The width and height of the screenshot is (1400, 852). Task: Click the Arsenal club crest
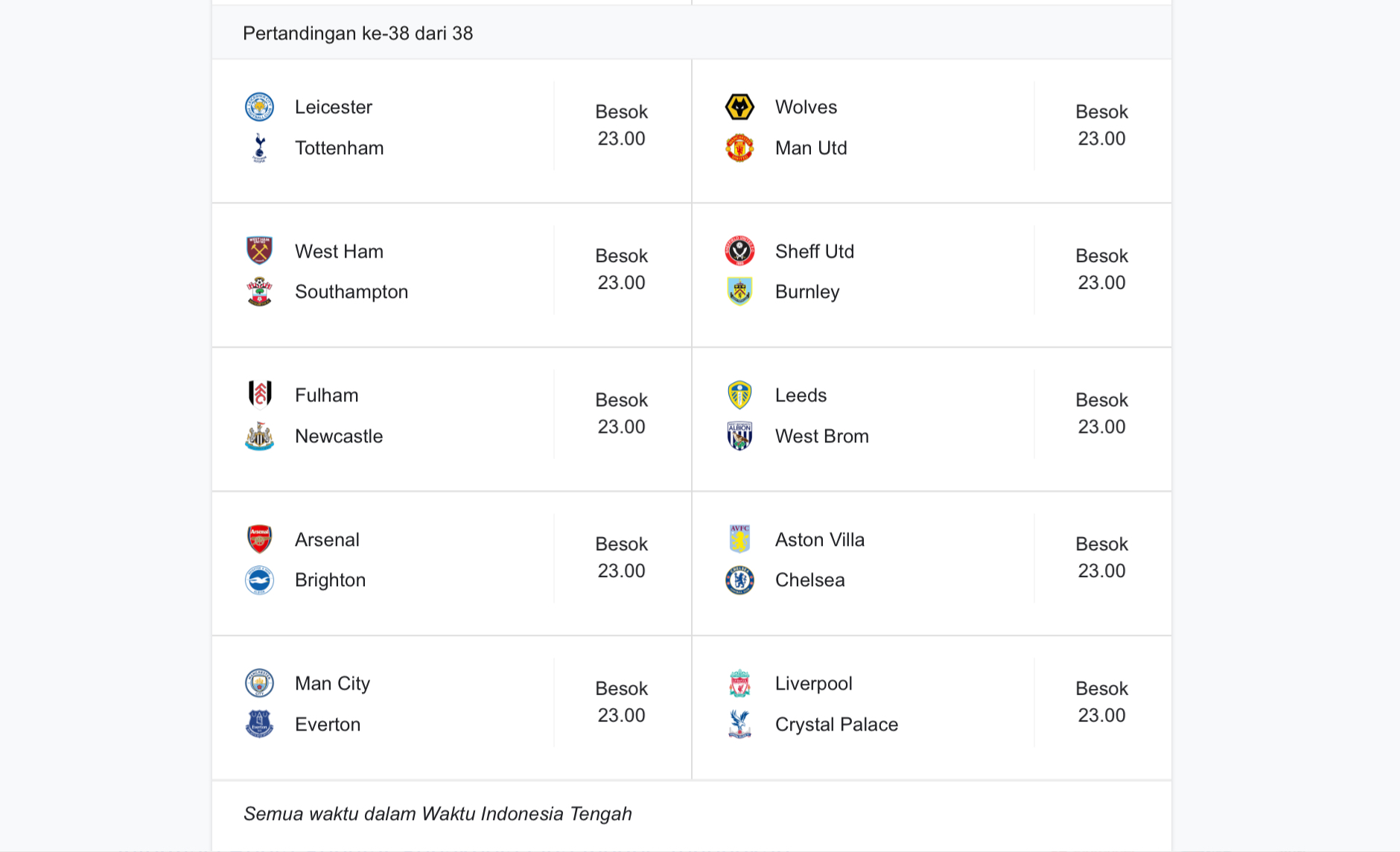point(259,539)
